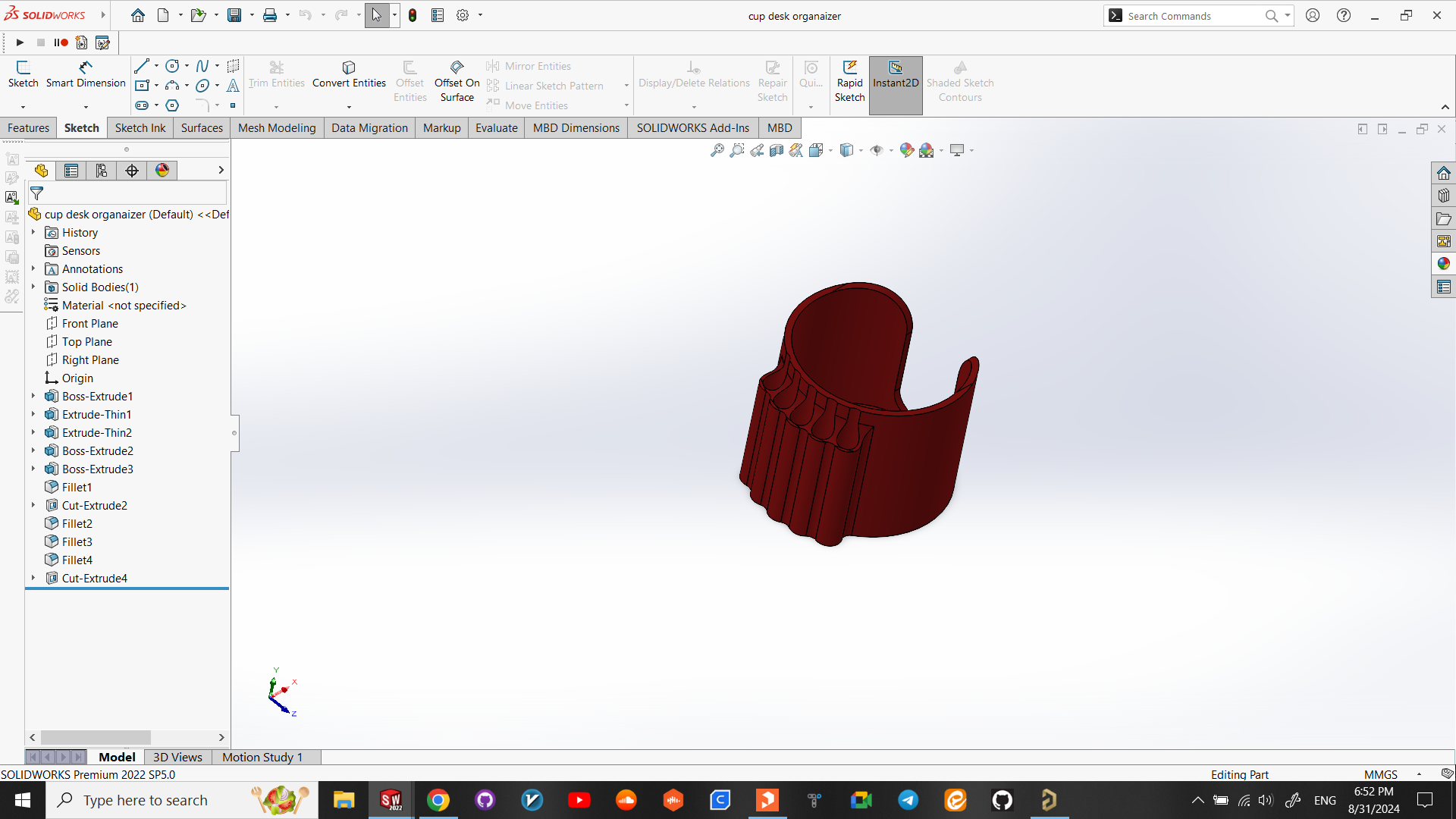The width and height of the screenshot is (1456, 819).
Task: Select Front Plane in feature tree
Action: tap(89, 323)
